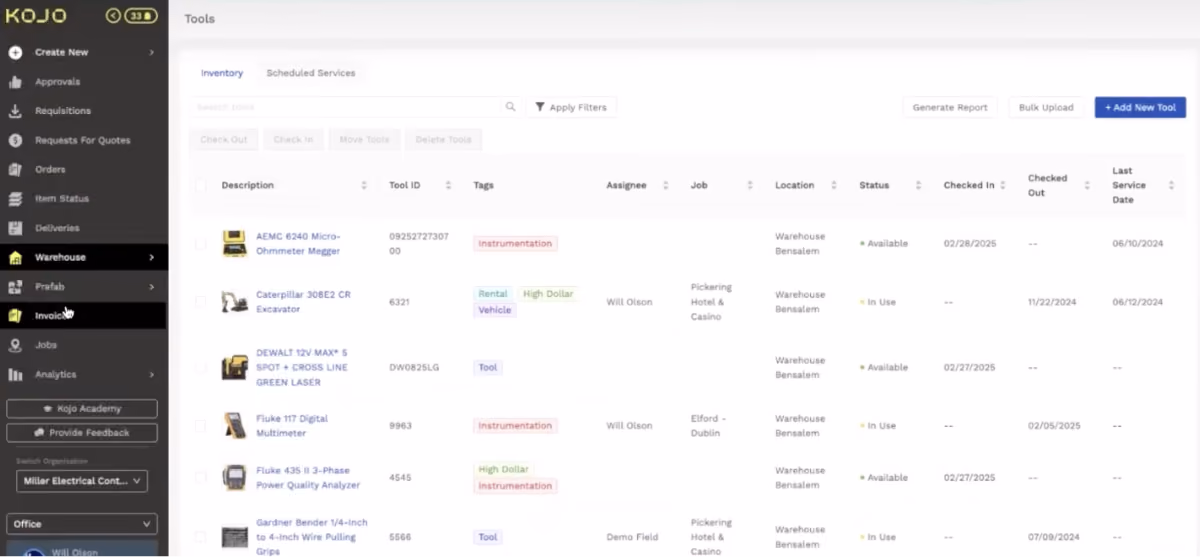Sort by Job column arrows
This screenshot has height=557, width=1200.
click(749, 185)
